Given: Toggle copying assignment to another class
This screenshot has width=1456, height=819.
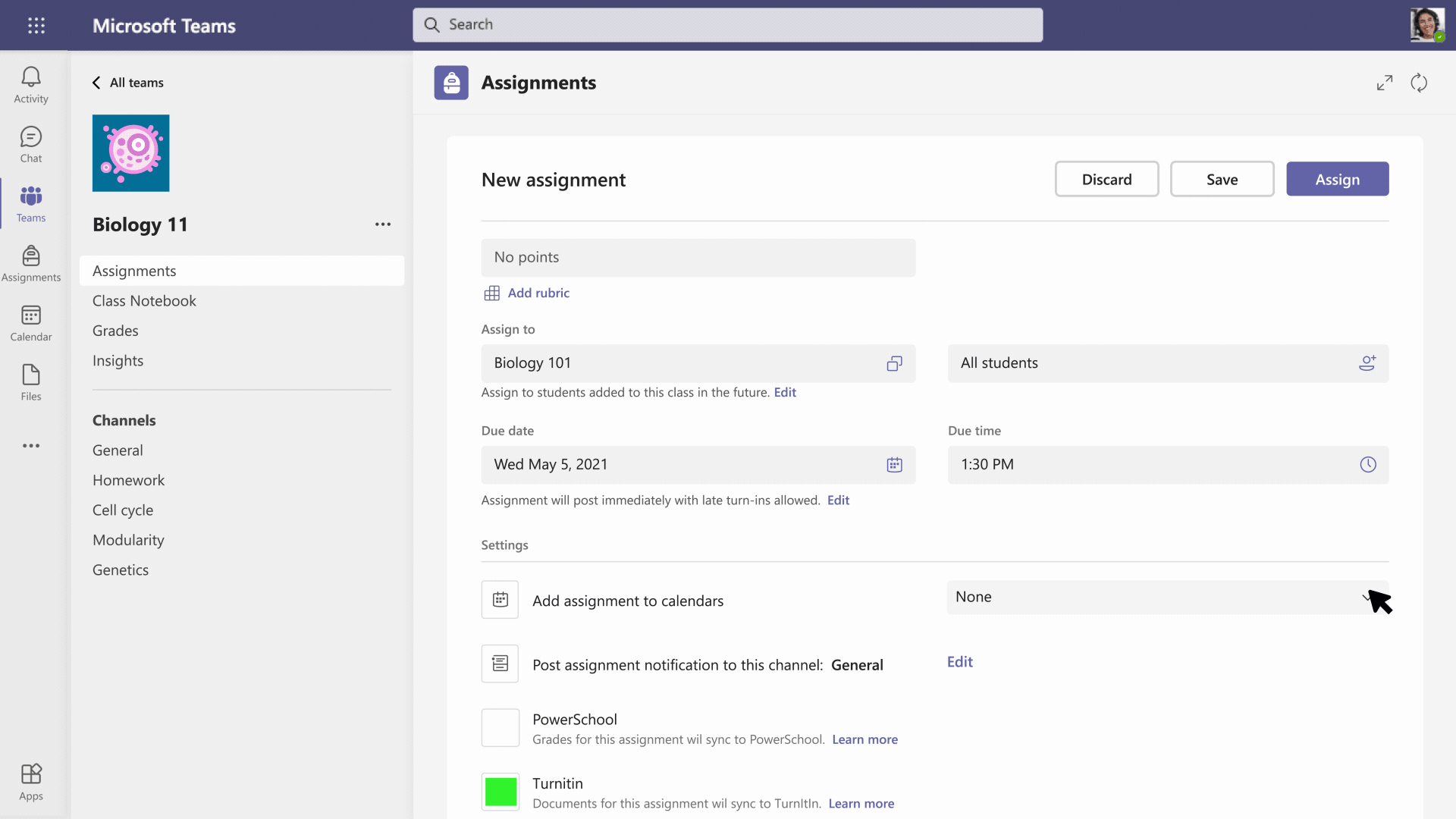Looking at the screenshot, I should pos(894,363).
